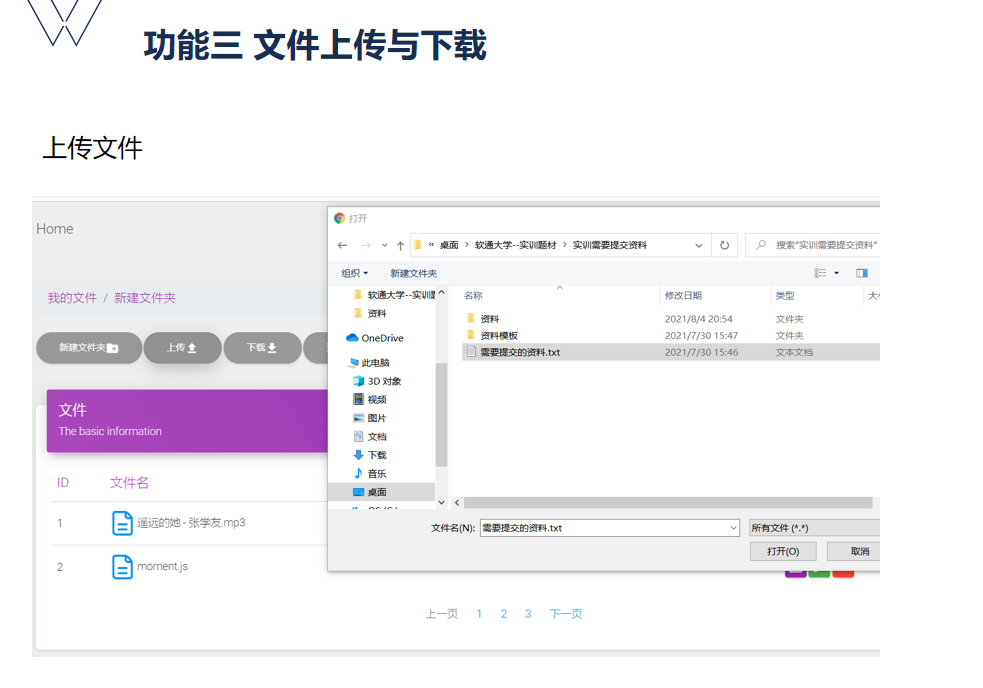Image resolution: width=983 pixels, height=688 pixels.
Task: Go to the next page with 下一页
Action: coord(565,613)
